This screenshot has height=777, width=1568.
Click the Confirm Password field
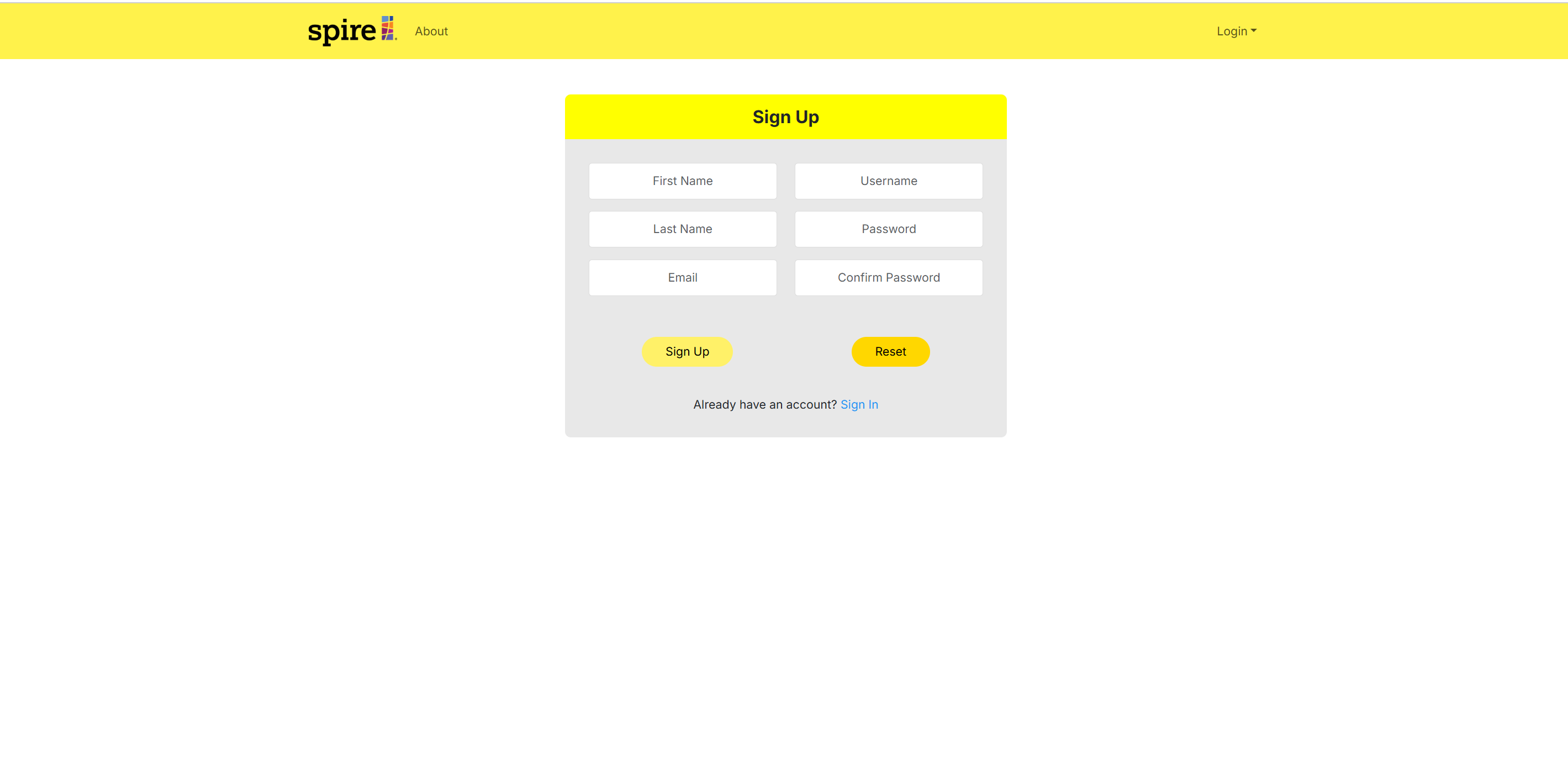pyautogui.click(x=888, y=277)
